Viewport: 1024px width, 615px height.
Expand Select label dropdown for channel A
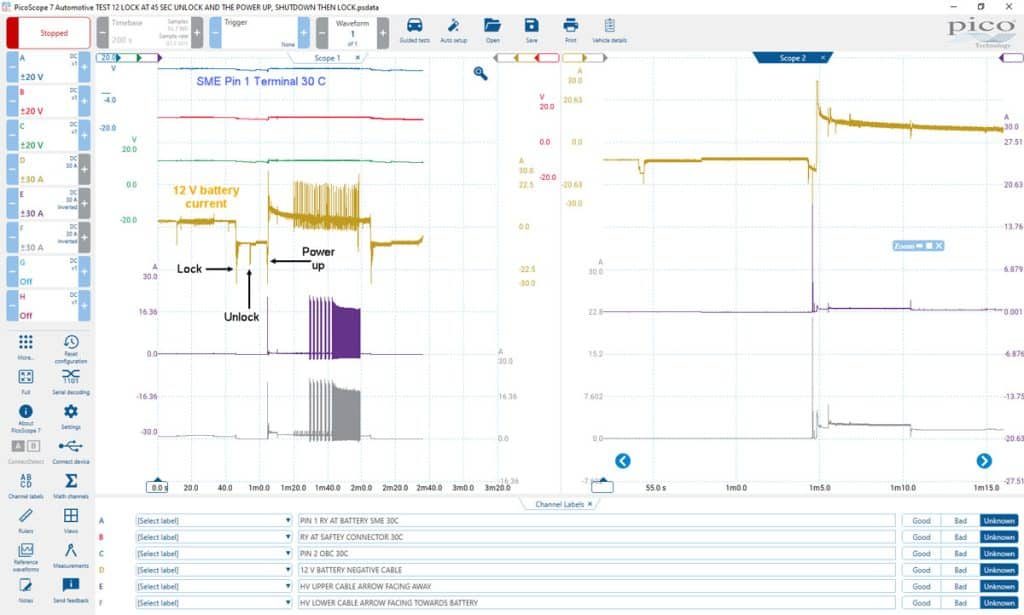coord(213,520)
